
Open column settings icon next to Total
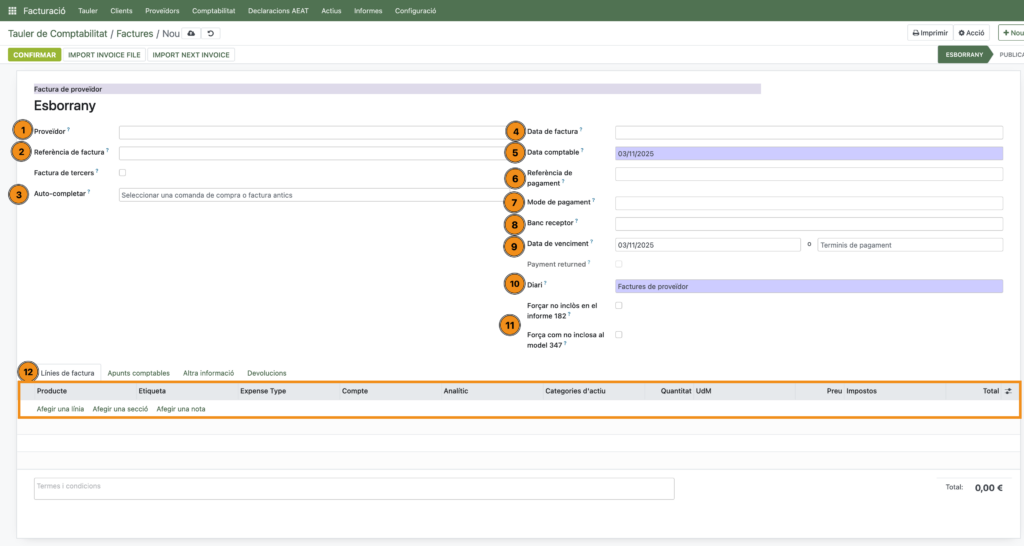(1008, 391)
